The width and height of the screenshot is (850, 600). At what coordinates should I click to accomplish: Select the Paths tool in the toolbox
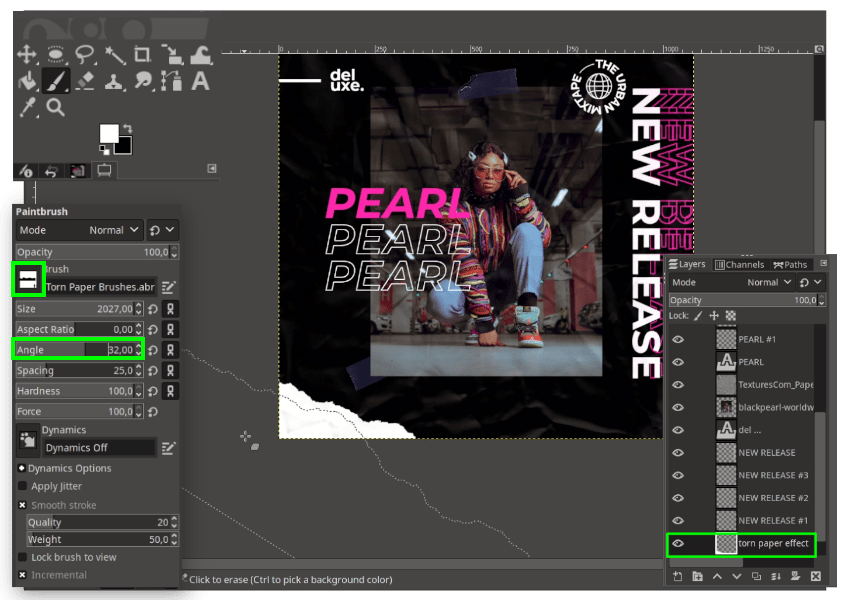tap(172, 81)
